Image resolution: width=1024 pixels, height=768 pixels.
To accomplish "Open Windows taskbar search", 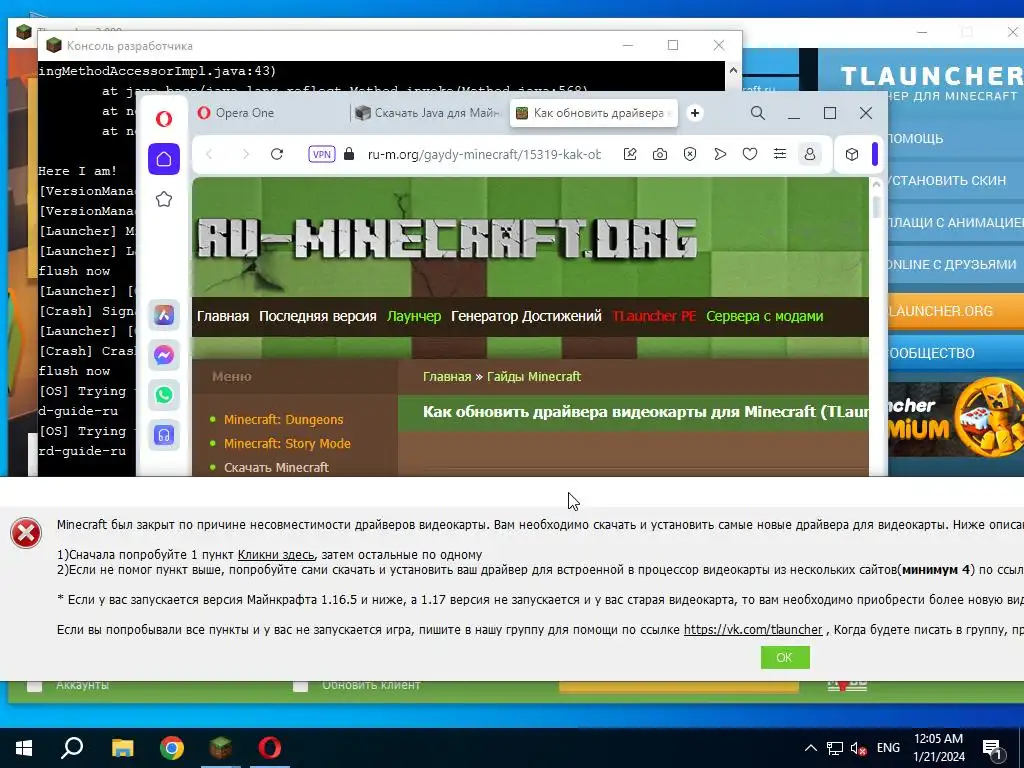I will tap(72, 748).
